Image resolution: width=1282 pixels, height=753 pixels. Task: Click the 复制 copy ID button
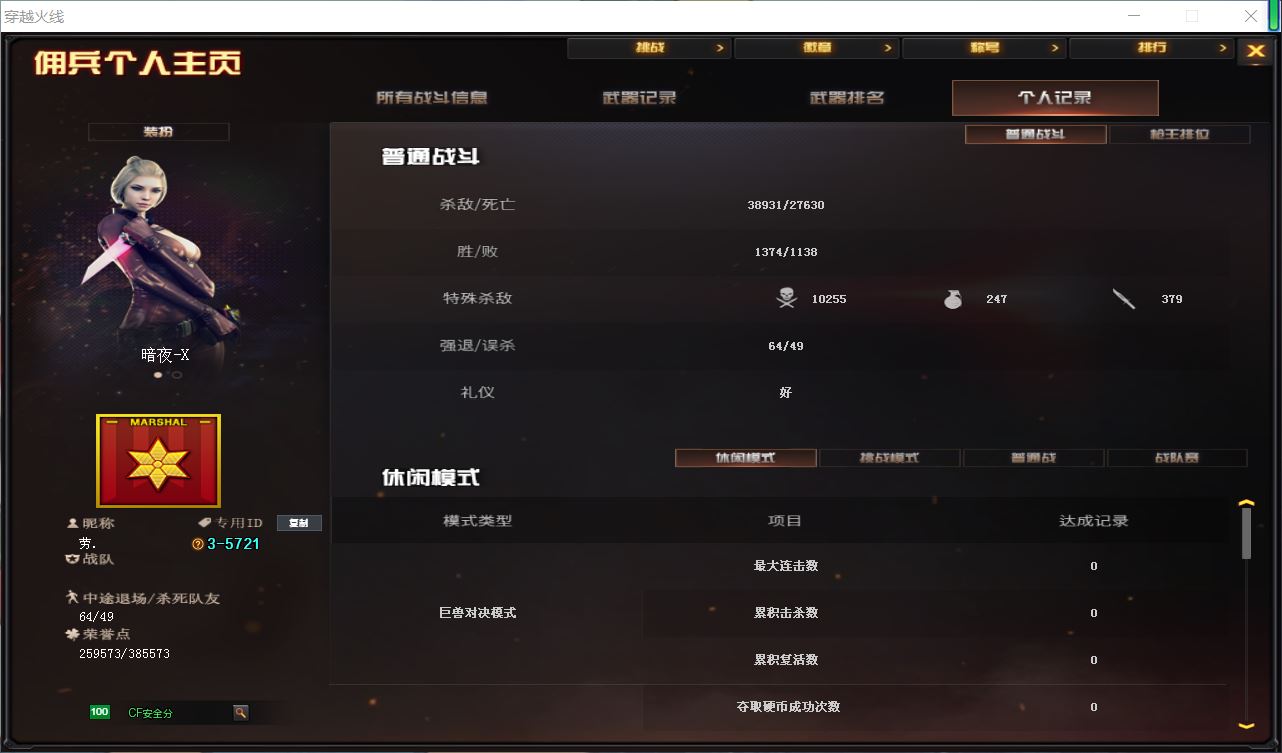[x=299, y=523]
